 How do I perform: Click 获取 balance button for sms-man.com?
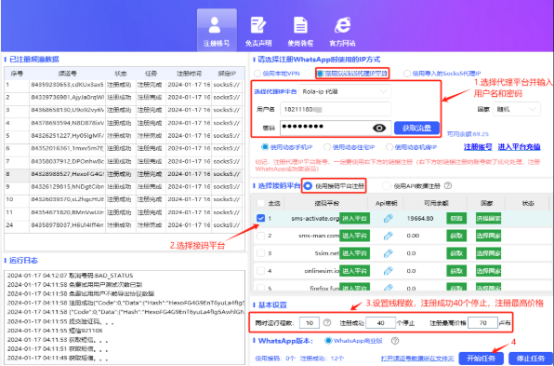coord(456,236)
